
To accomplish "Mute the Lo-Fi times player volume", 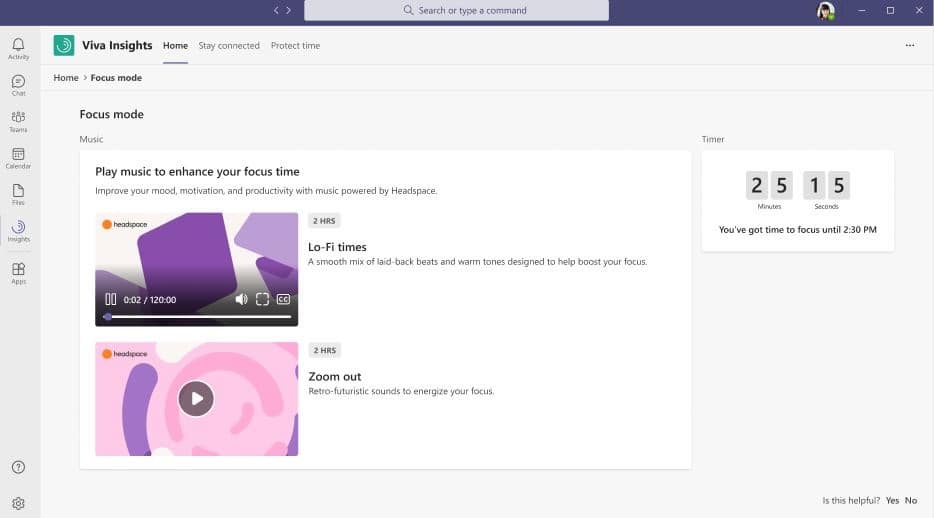I will coord(241,299).
